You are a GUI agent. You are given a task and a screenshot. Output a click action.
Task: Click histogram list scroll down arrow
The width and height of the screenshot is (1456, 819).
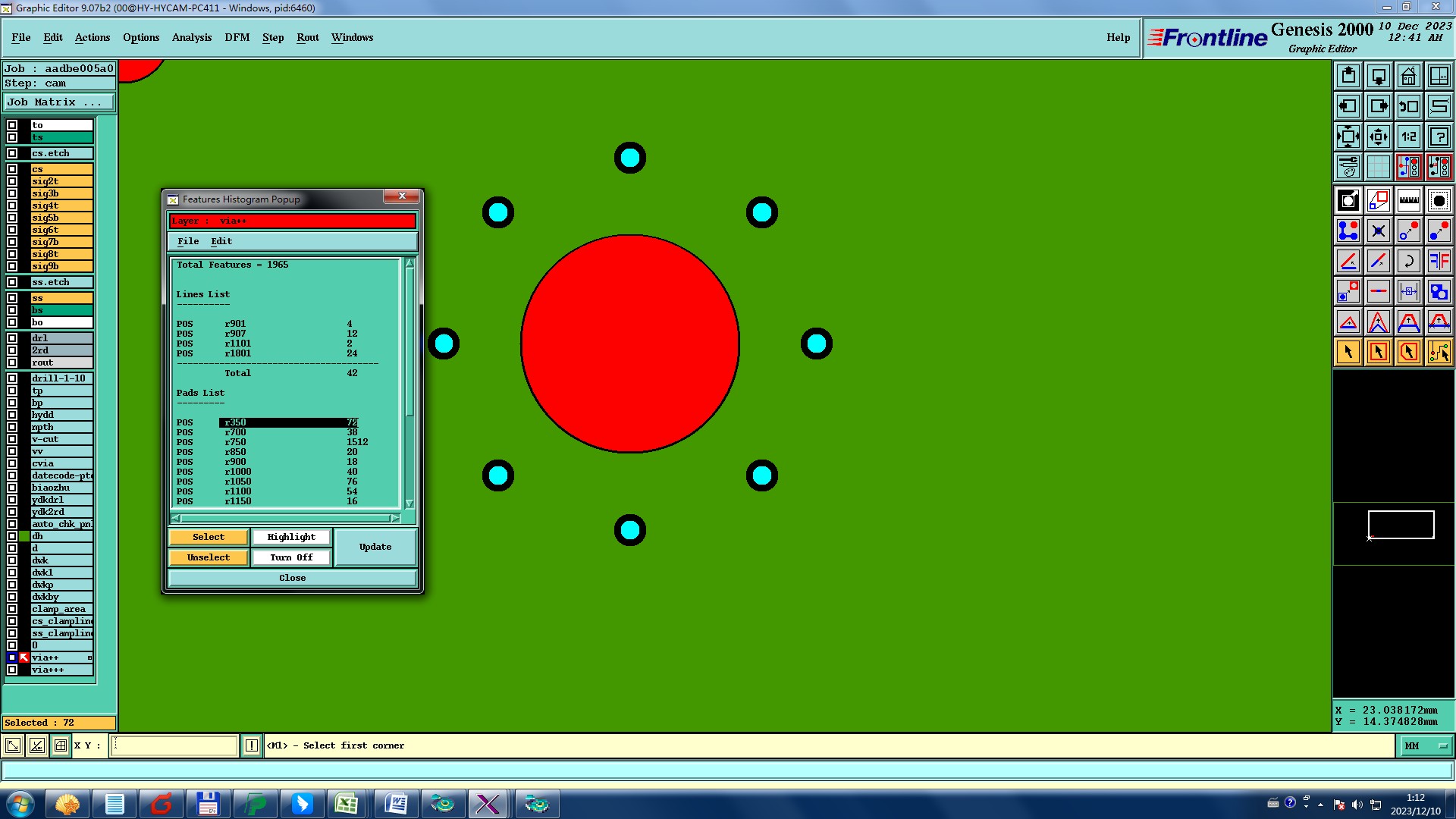[x=409, y=504]
